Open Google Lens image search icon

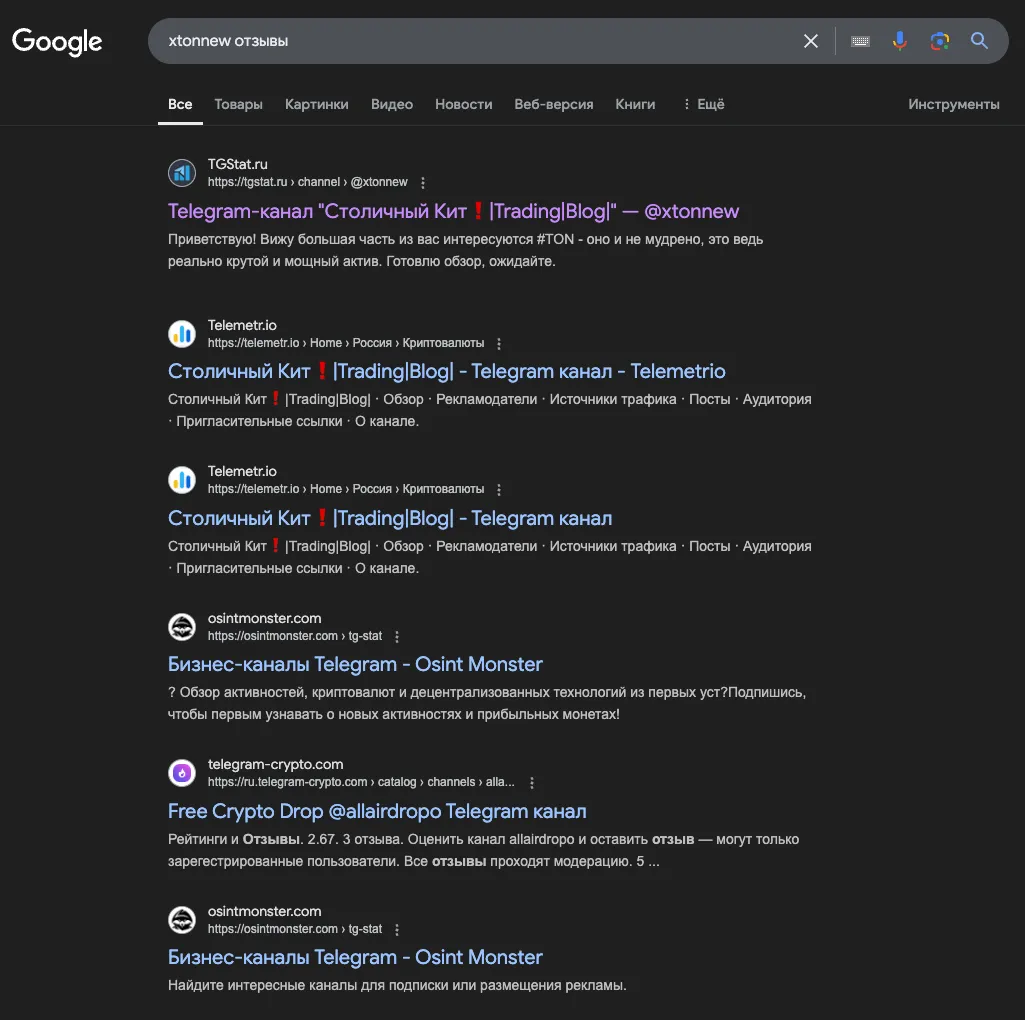click(x=939, y=41)
